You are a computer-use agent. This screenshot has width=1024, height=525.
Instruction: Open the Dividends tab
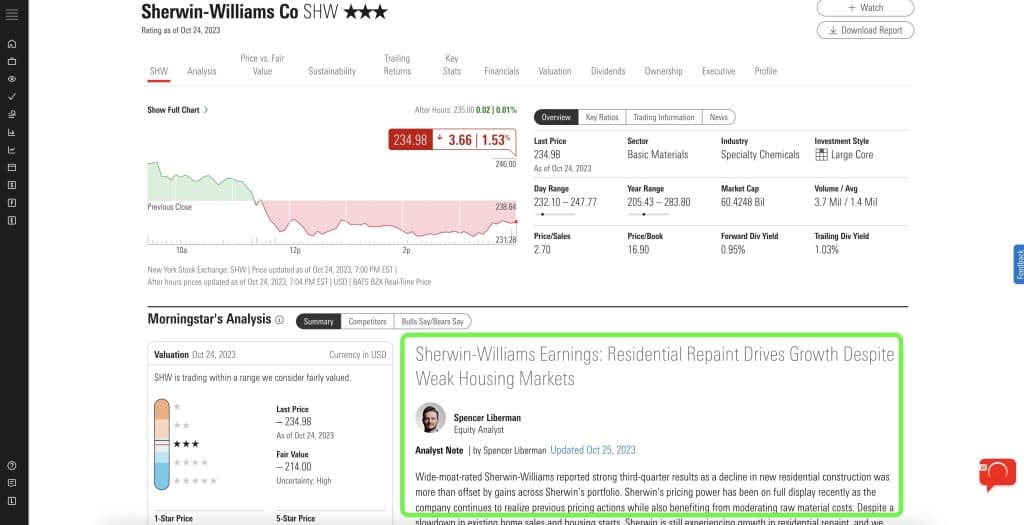pyautogui.click(x=608, y=71)
